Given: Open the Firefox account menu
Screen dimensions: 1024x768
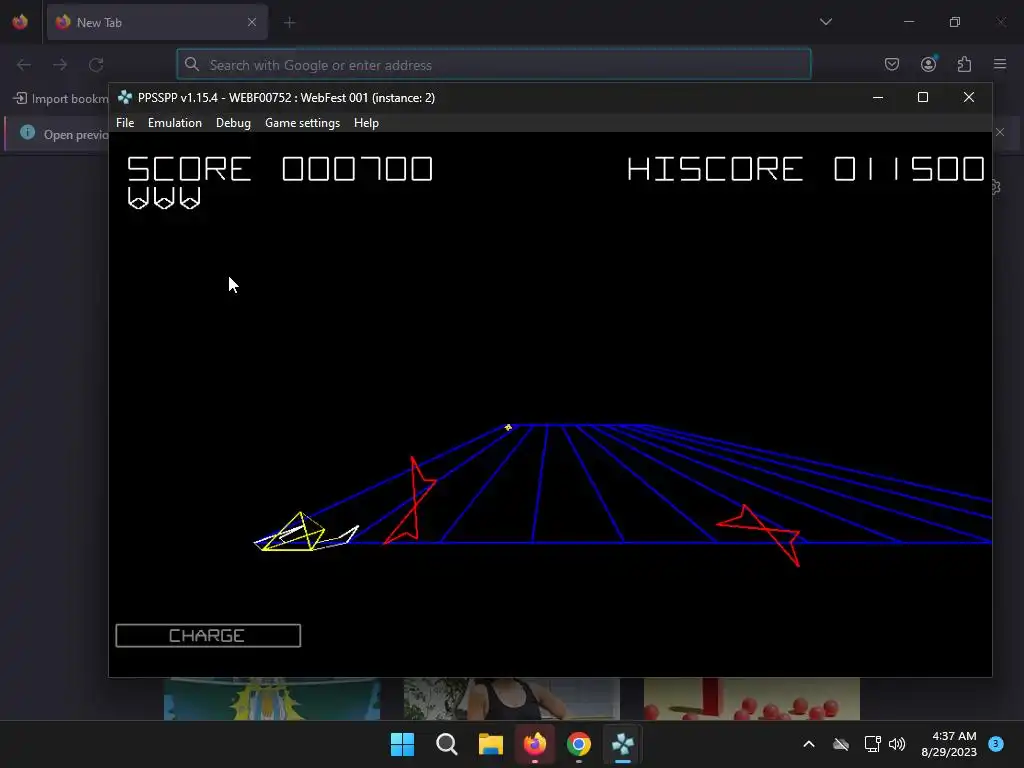Looking at the screenshot, I should point(928,64).
